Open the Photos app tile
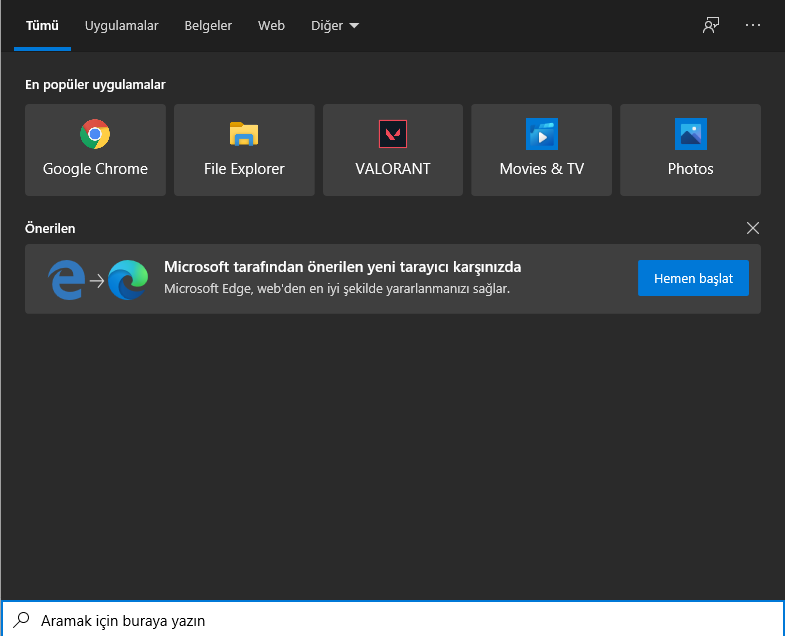This screenshot has width=785, height=636. tap(690, 150)
